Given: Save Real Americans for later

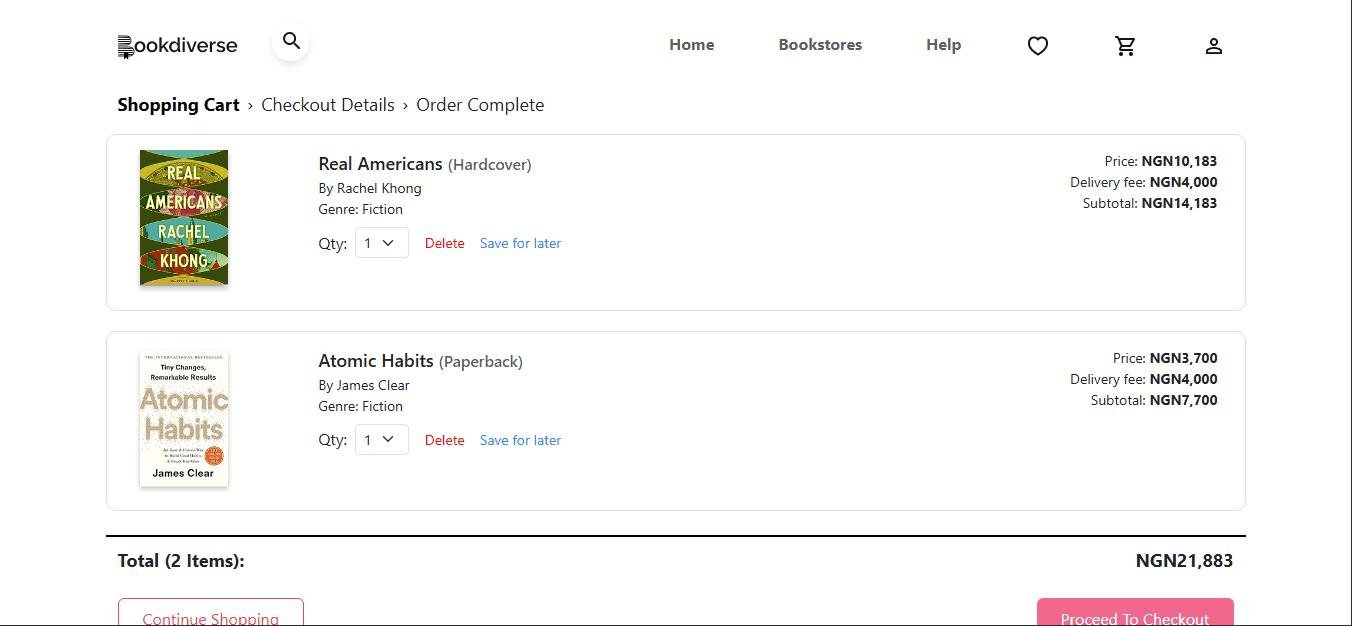Looking at the screenshot, I should coord(520,243).
